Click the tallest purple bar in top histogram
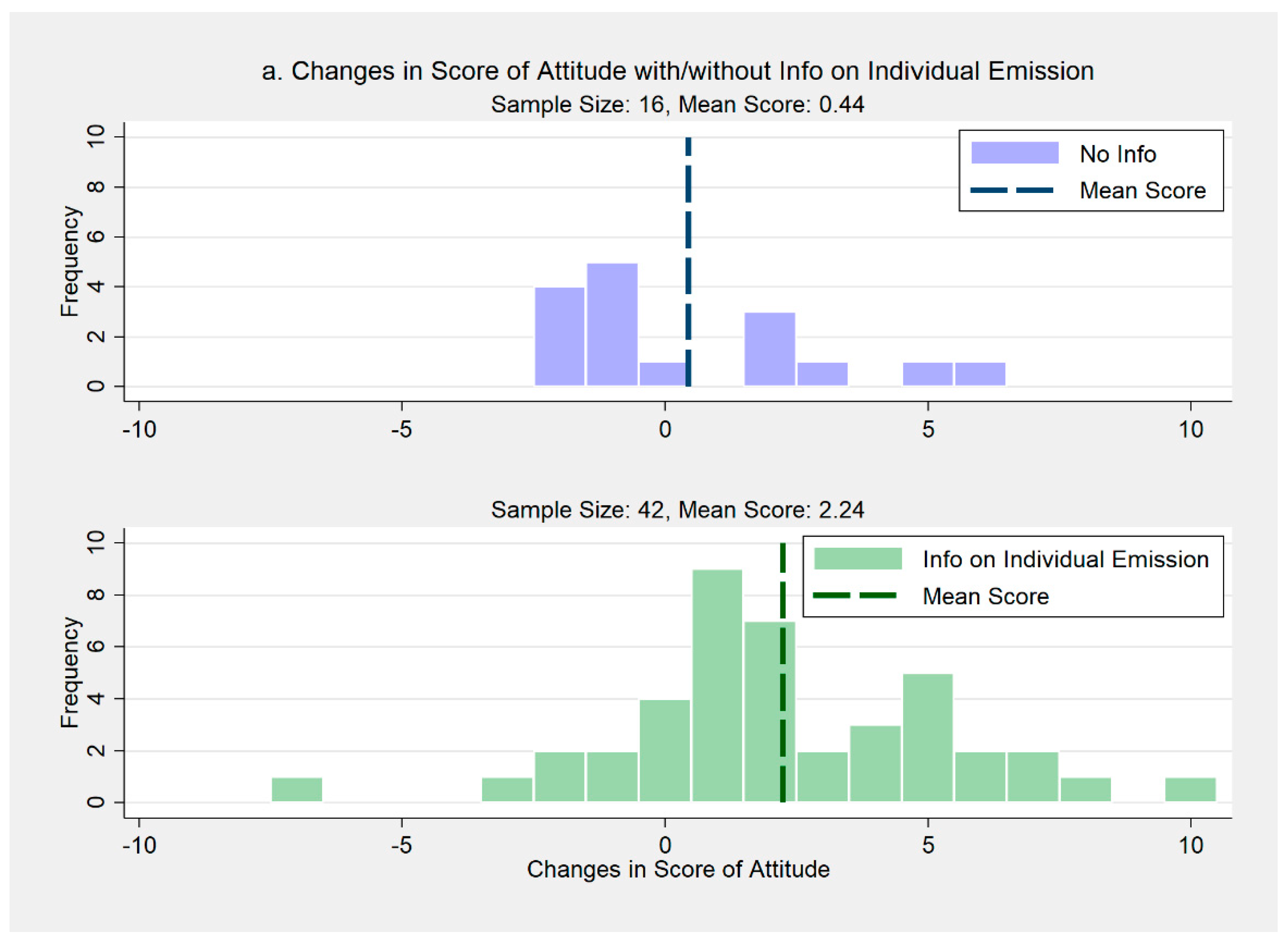 612,324
